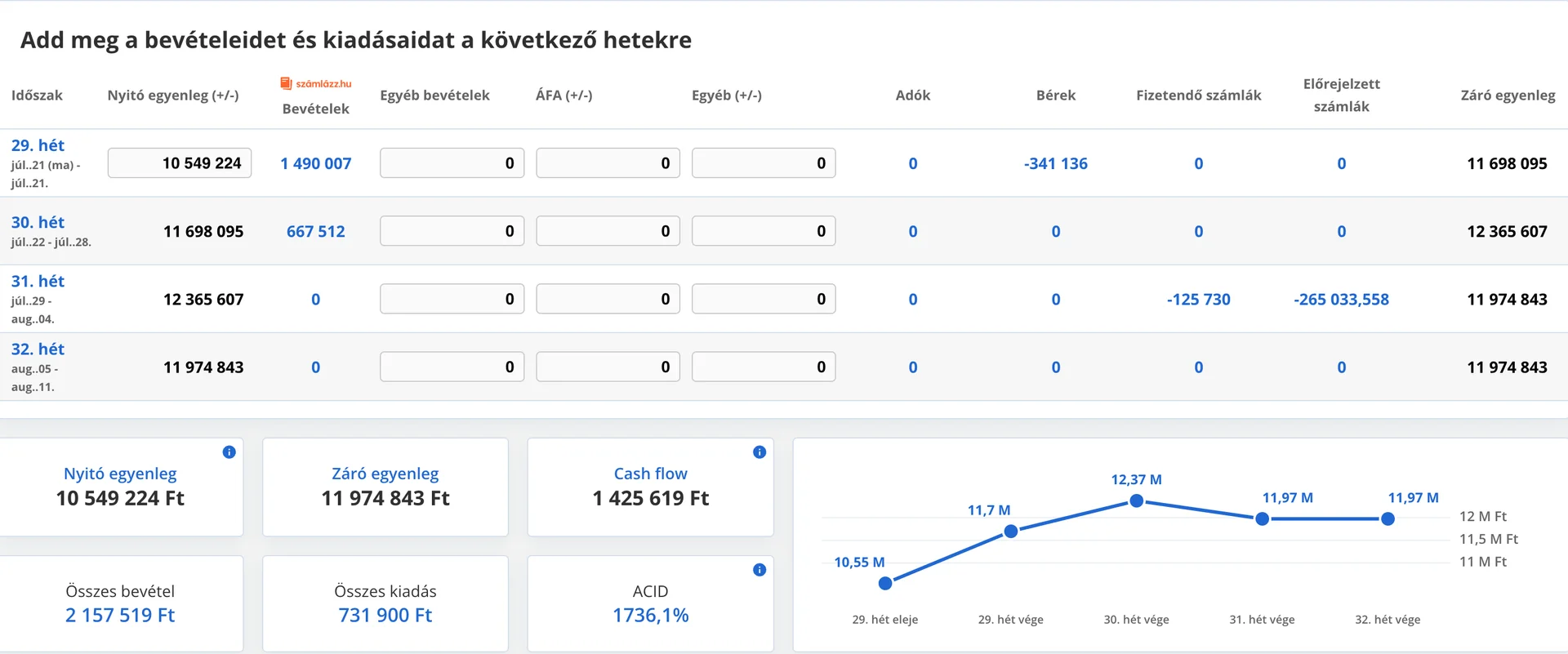Open the 667 512 Bevételek value
Image resolution: width=1568 pixels, height=654 pixels.
[x=315, y=231]
